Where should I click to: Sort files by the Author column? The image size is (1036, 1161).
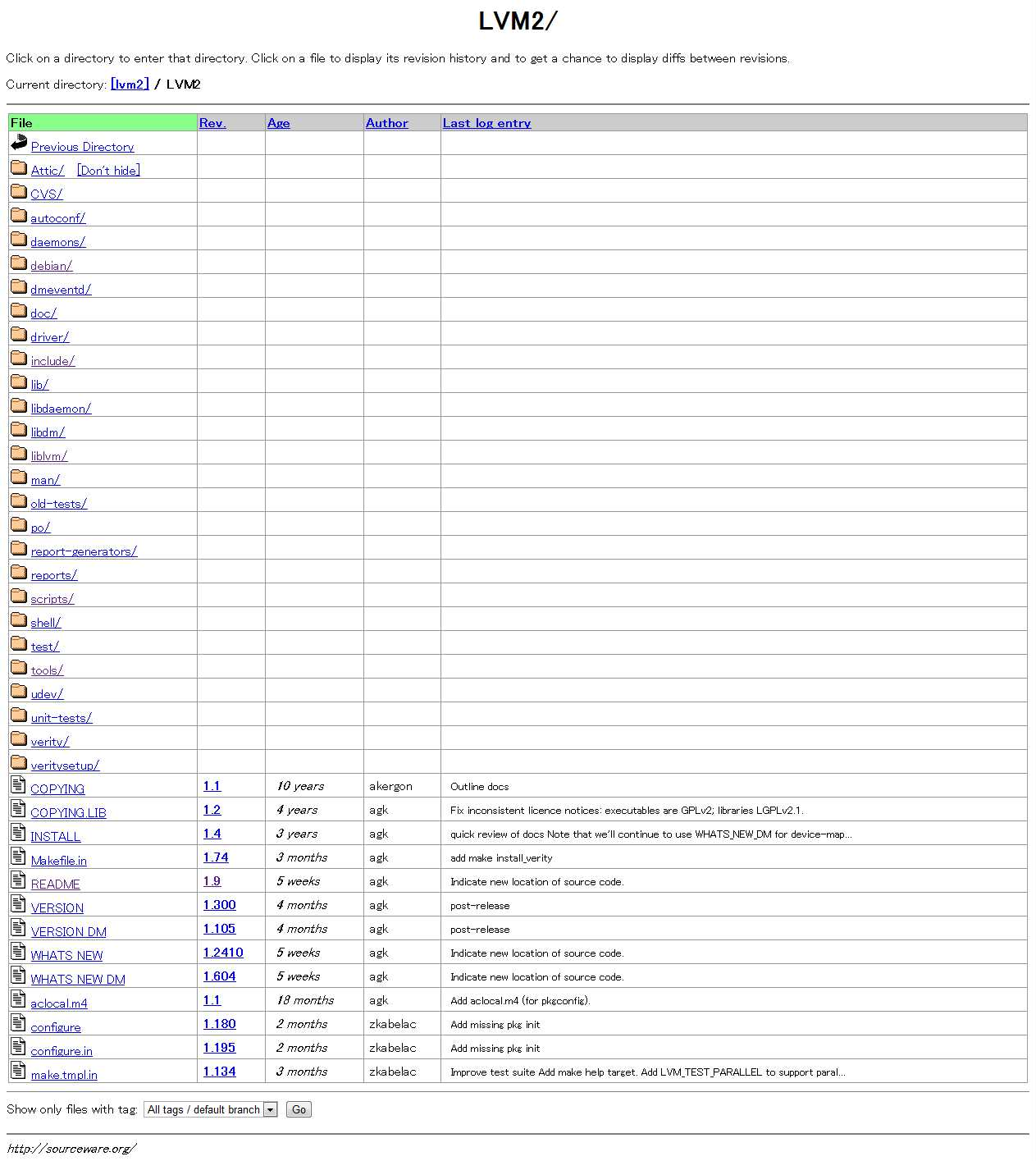tap(386, 122)
